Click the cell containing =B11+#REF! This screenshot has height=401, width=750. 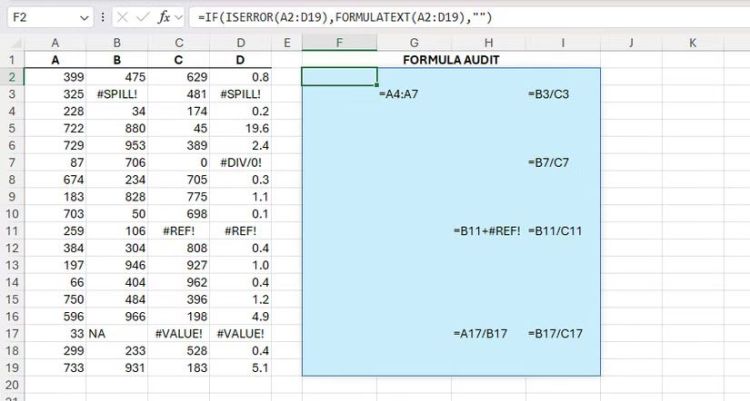click(x=487, y=231)
